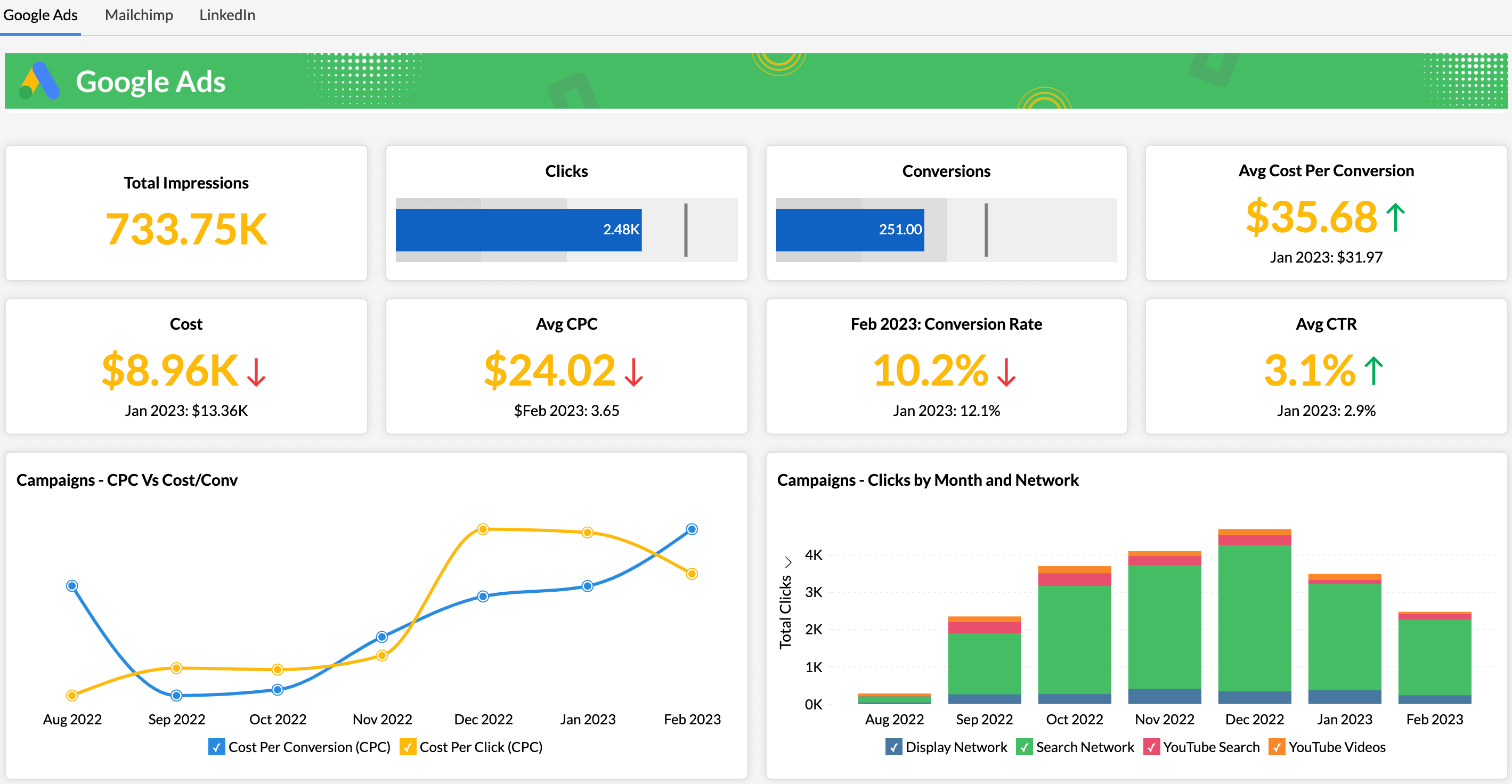Click the Total Clicks axis title
This screenshot has width=1512, height=784.
[785, 612]
